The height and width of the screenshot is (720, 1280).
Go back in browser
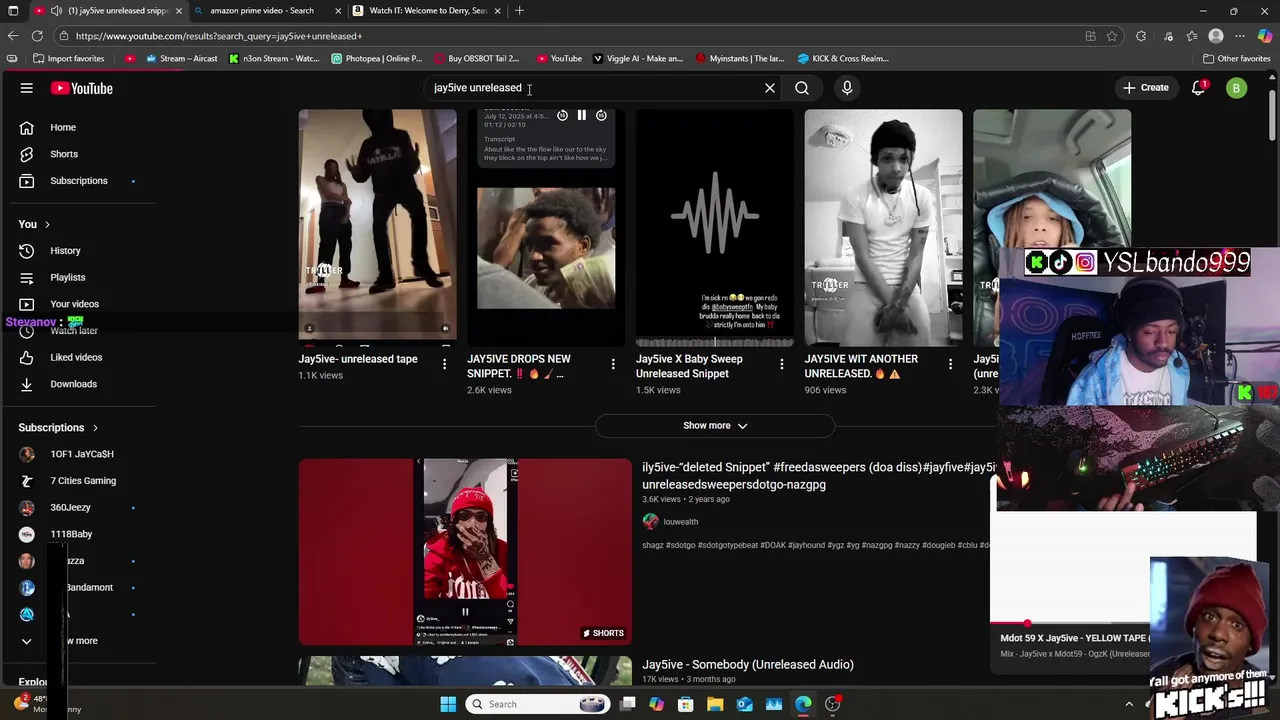click(x=13, y=36)
